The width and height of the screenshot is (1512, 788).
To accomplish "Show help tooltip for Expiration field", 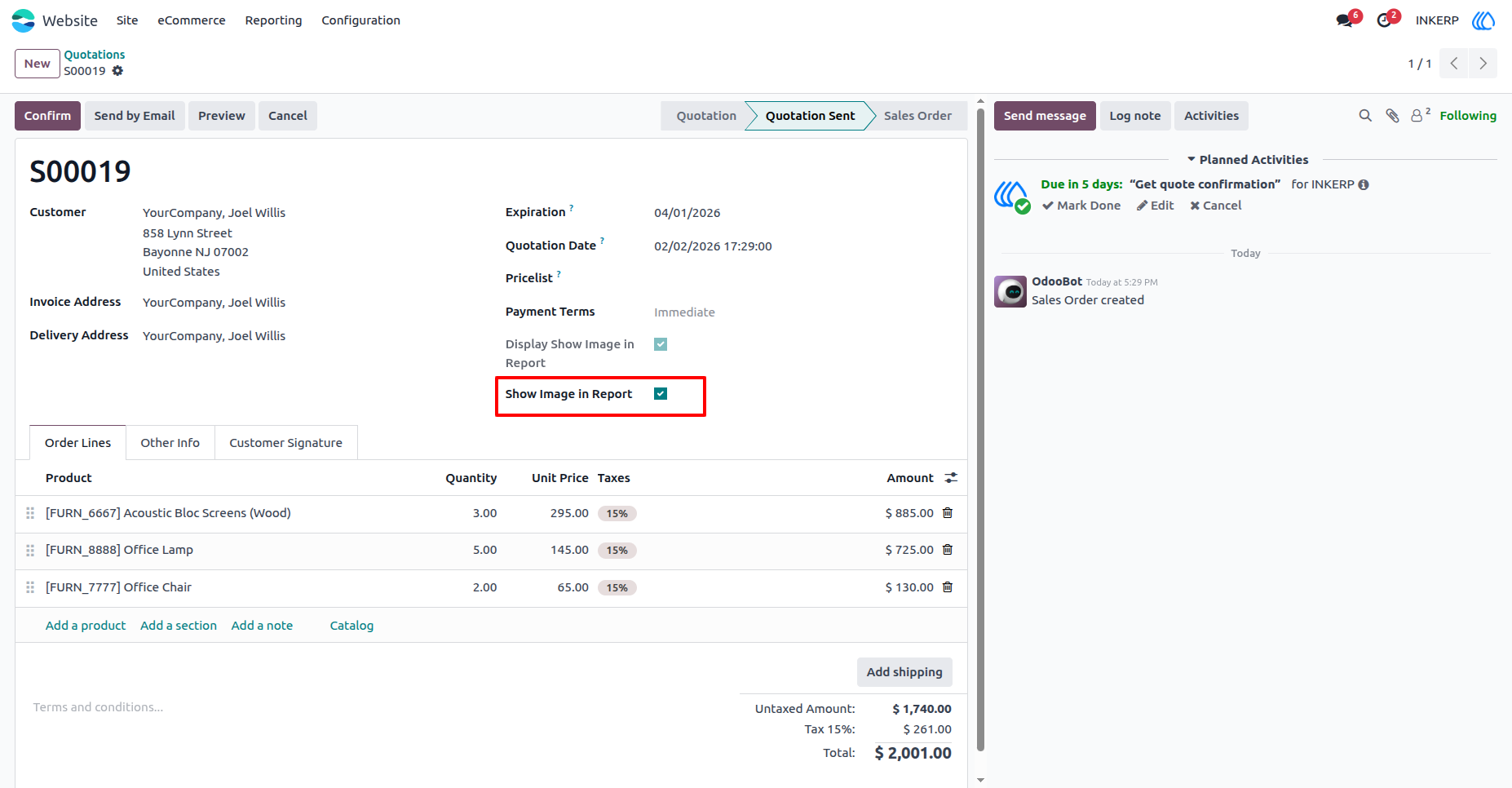I will tap(571, 208).
